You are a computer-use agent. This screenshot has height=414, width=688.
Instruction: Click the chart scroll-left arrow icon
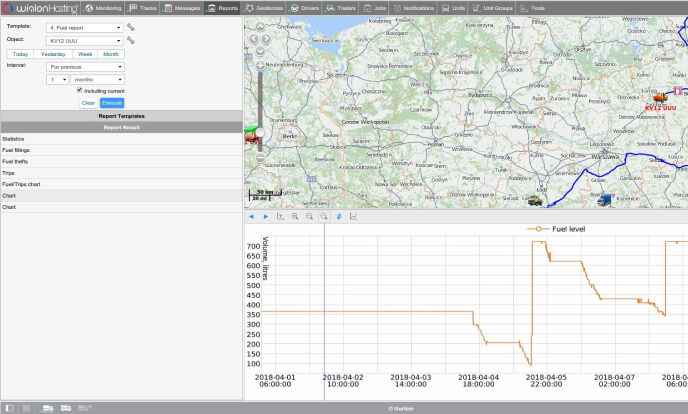[x=251, y=216]
